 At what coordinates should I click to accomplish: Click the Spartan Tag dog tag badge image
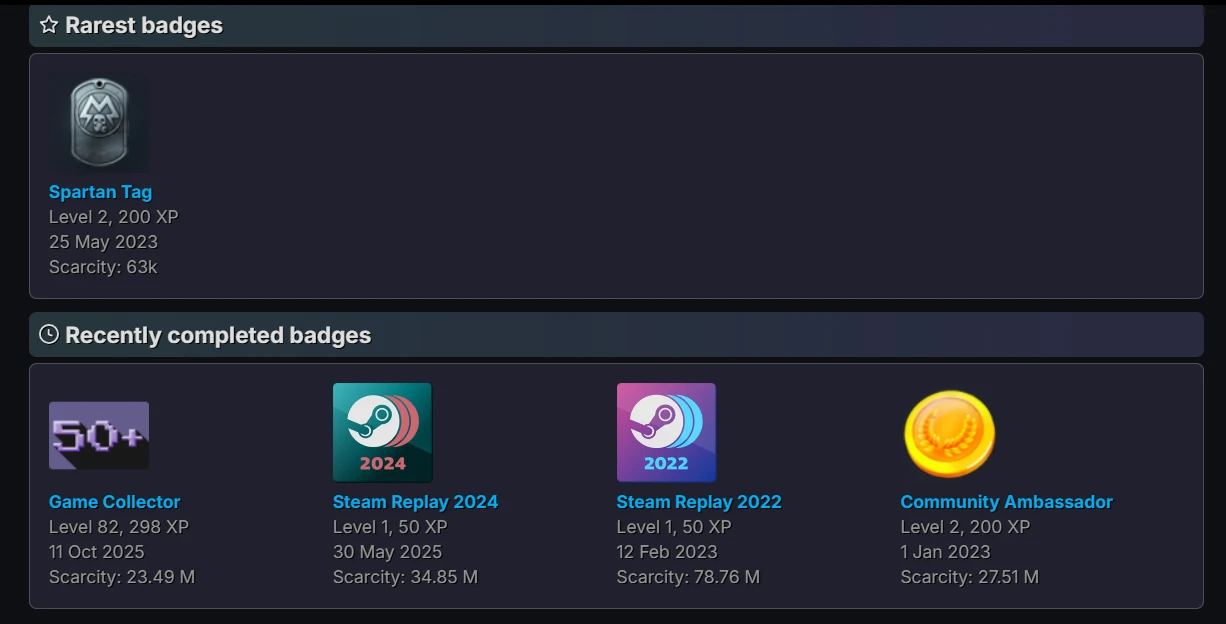[99, 124]
